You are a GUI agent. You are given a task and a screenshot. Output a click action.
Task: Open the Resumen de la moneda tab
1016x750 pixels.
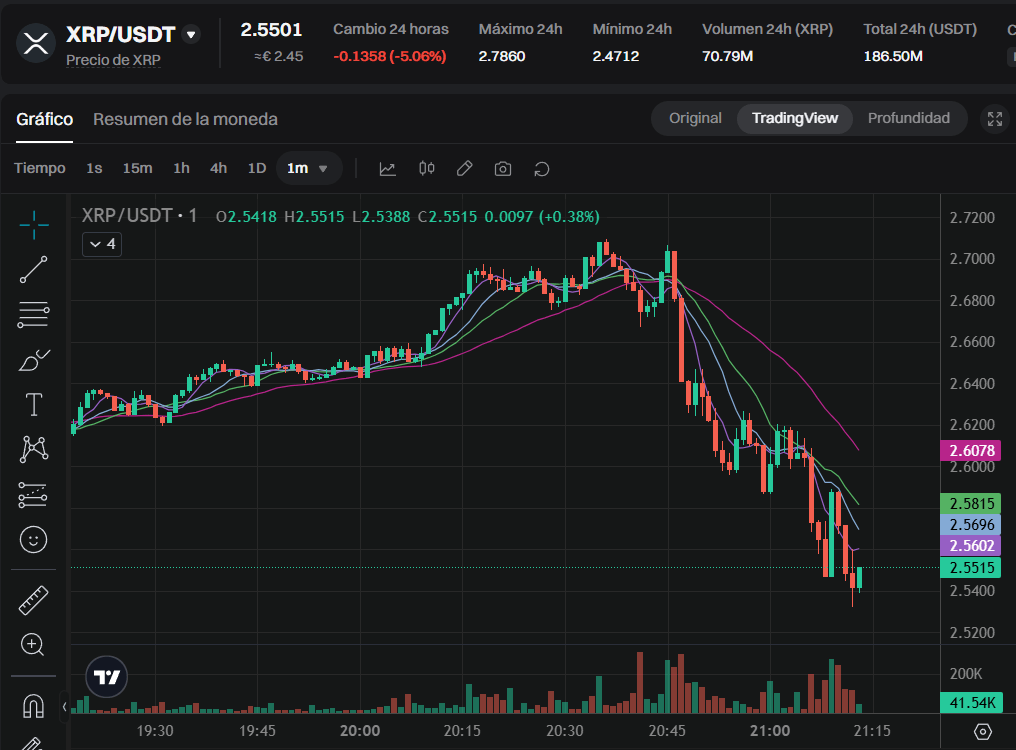[185, 119]
